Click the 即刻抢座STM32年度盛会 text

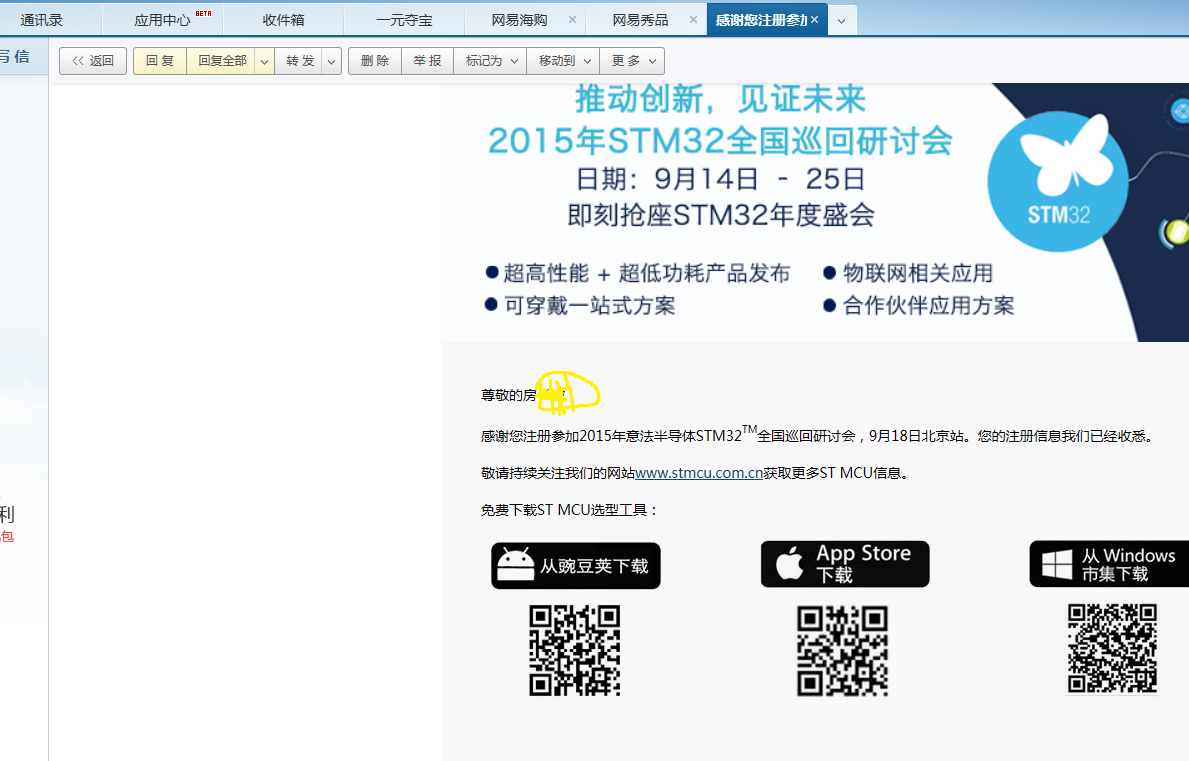720,215
